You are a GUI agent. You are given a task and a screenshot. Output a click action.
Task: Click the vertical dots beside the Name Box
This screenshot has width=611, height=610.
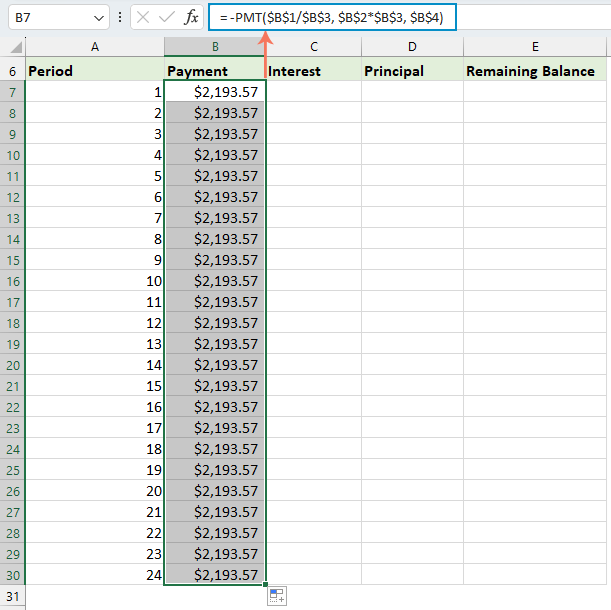pos(120,18)
